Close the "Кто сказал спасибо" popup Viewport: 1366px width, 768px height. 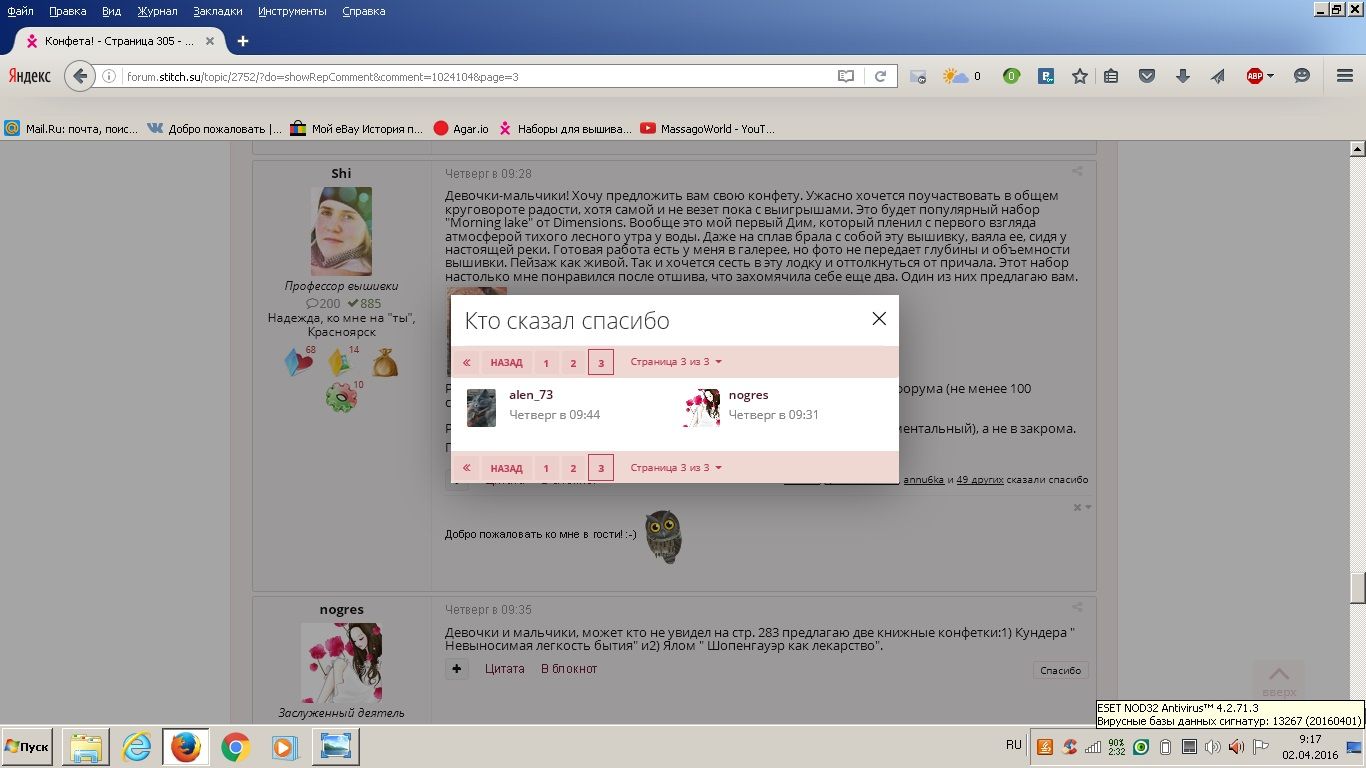coord(878,318)
